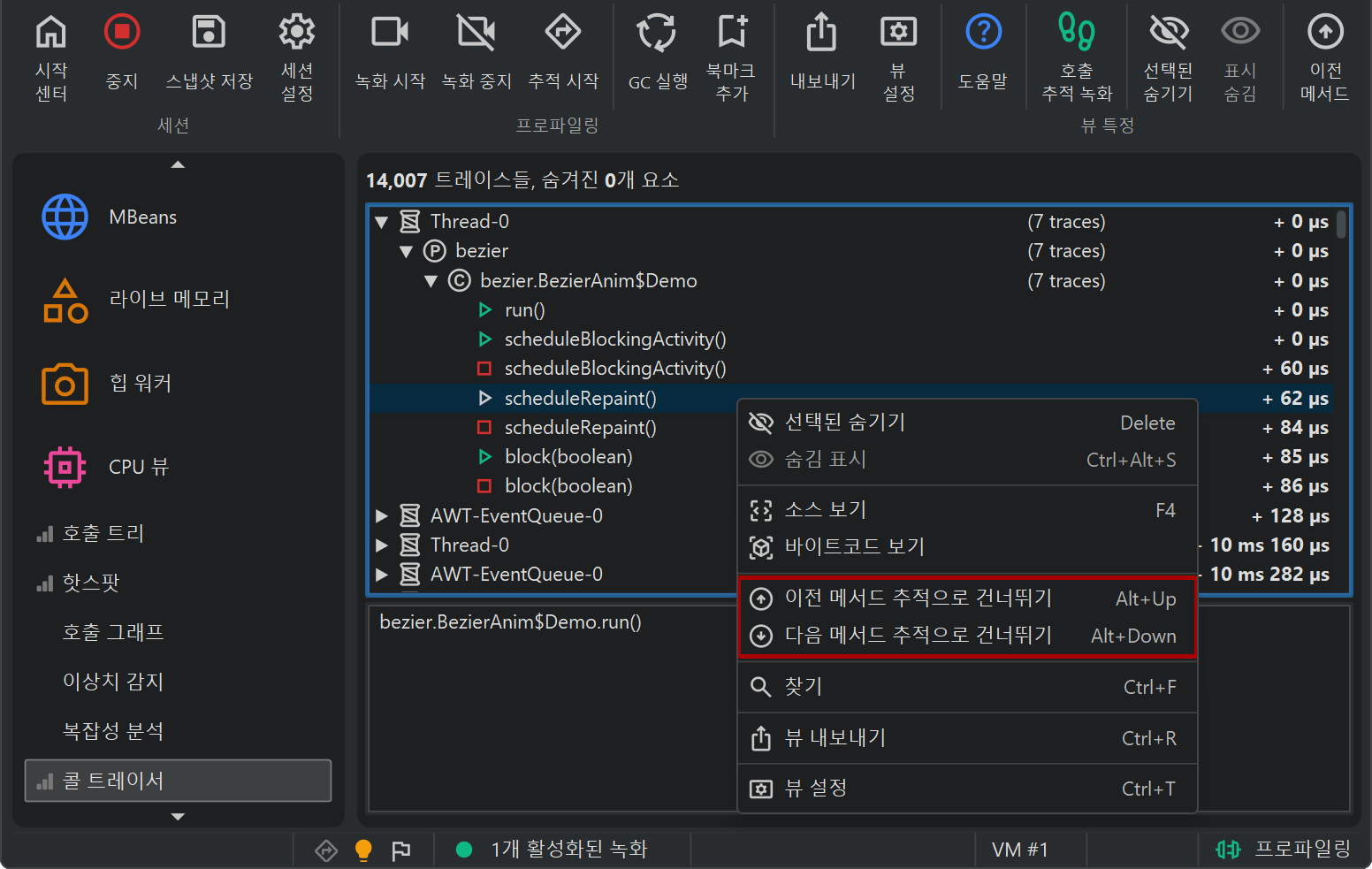Choose 소스 보기 in context menu
The height and width of the screenshot is (869, 1372).
click(x=967, y=510)
